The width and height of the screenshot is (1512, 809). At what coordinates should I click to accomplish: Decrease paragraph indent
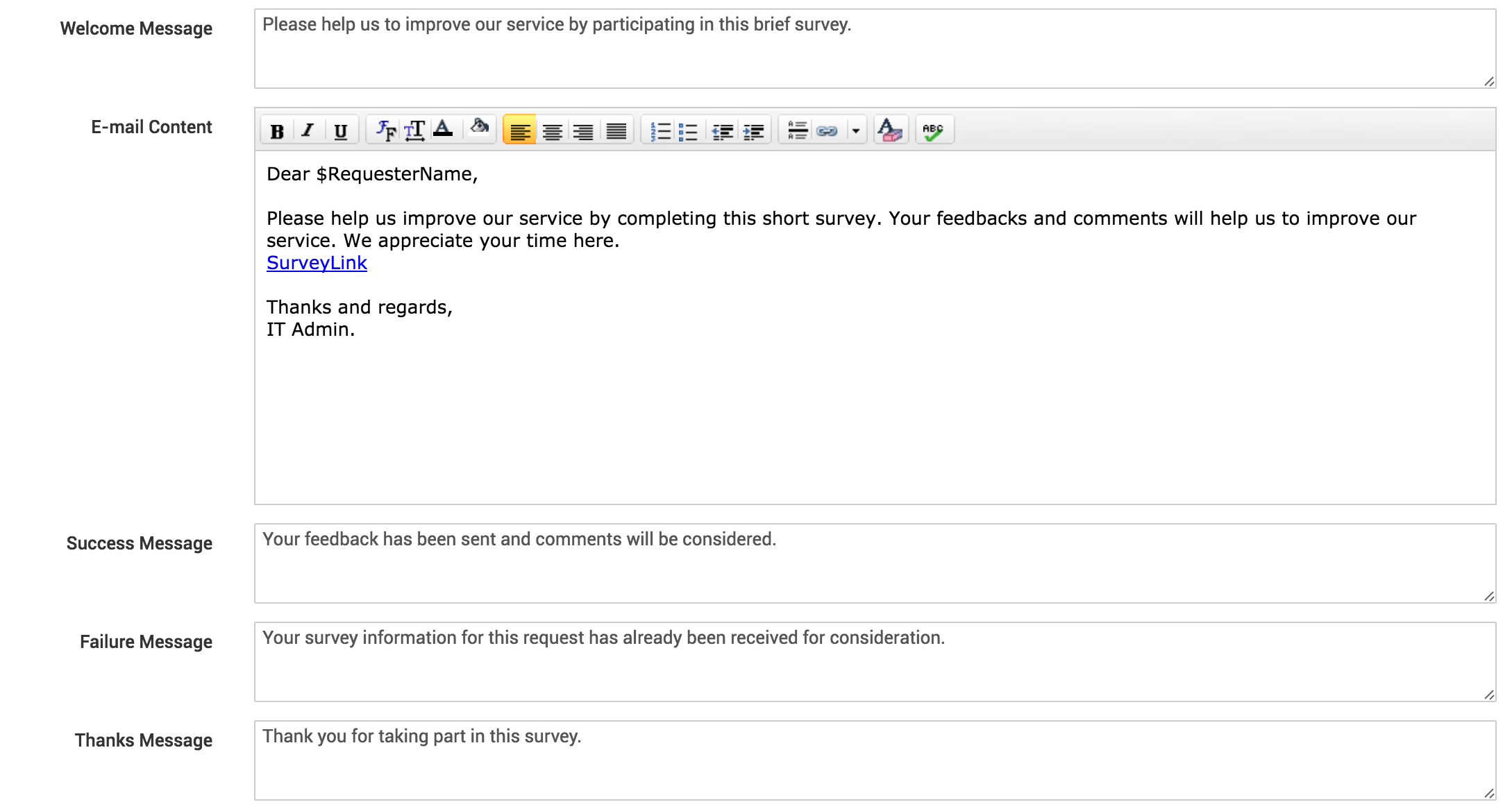723,130
